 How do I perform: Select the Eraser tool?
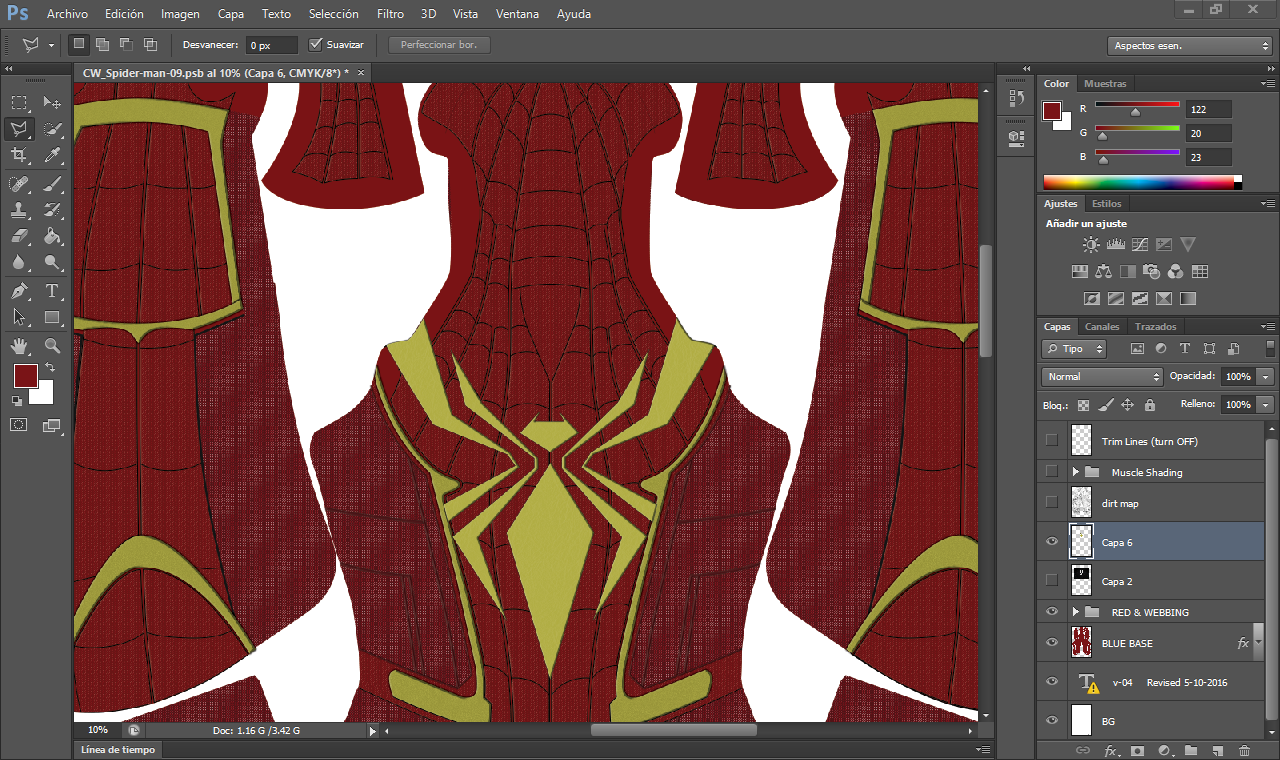point(19,236)
